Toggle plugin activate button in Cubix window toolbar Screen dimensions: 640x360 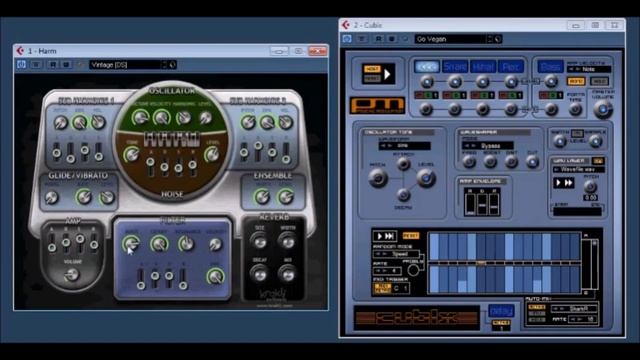click(347, 39)
